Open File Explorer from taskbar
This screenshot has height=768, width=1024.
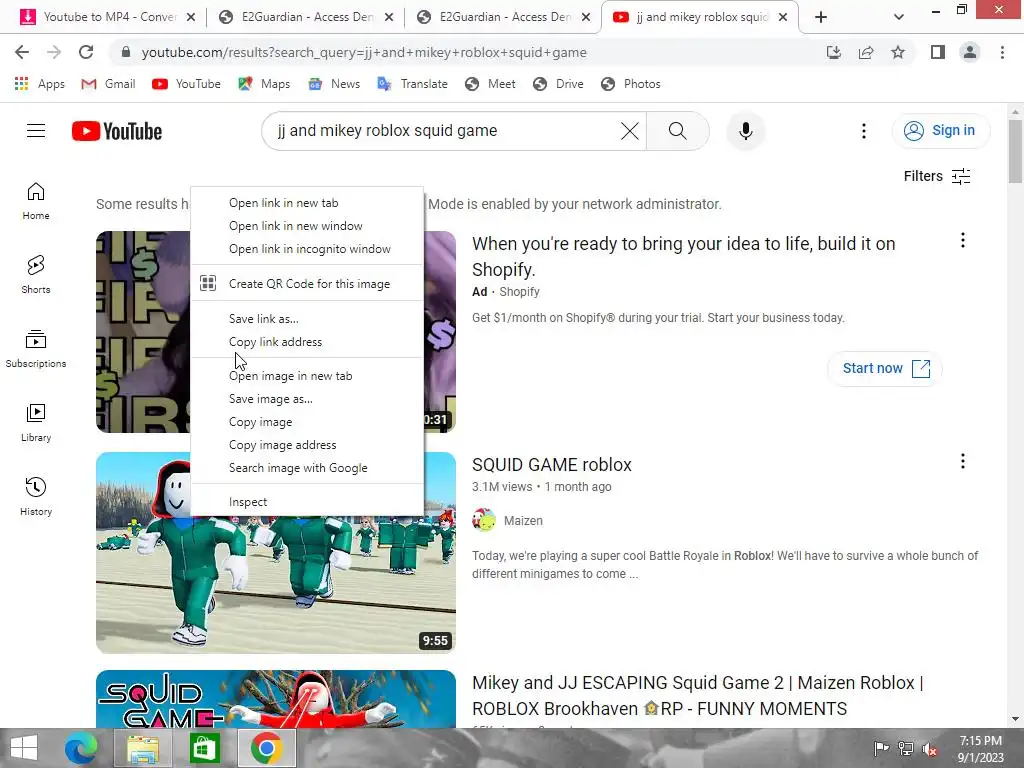tap(142, 748)
